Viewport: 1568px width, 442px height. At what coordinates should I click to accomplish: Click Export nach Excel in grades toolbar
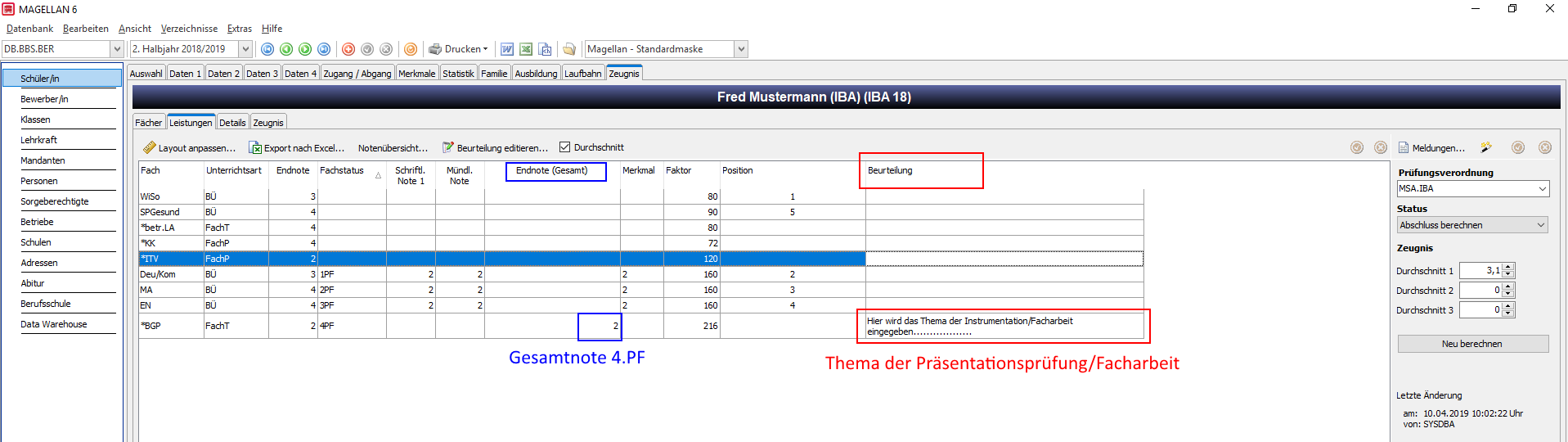297,148
